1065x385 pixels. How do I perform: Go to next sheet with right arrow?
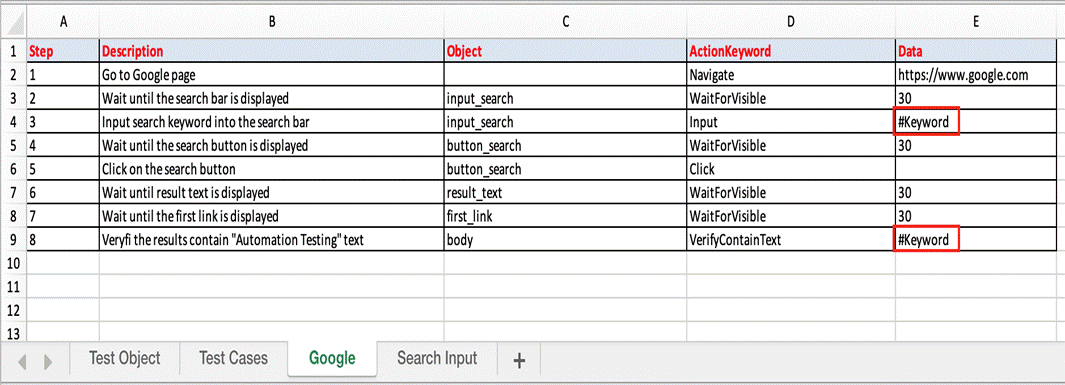click(48, 362)
